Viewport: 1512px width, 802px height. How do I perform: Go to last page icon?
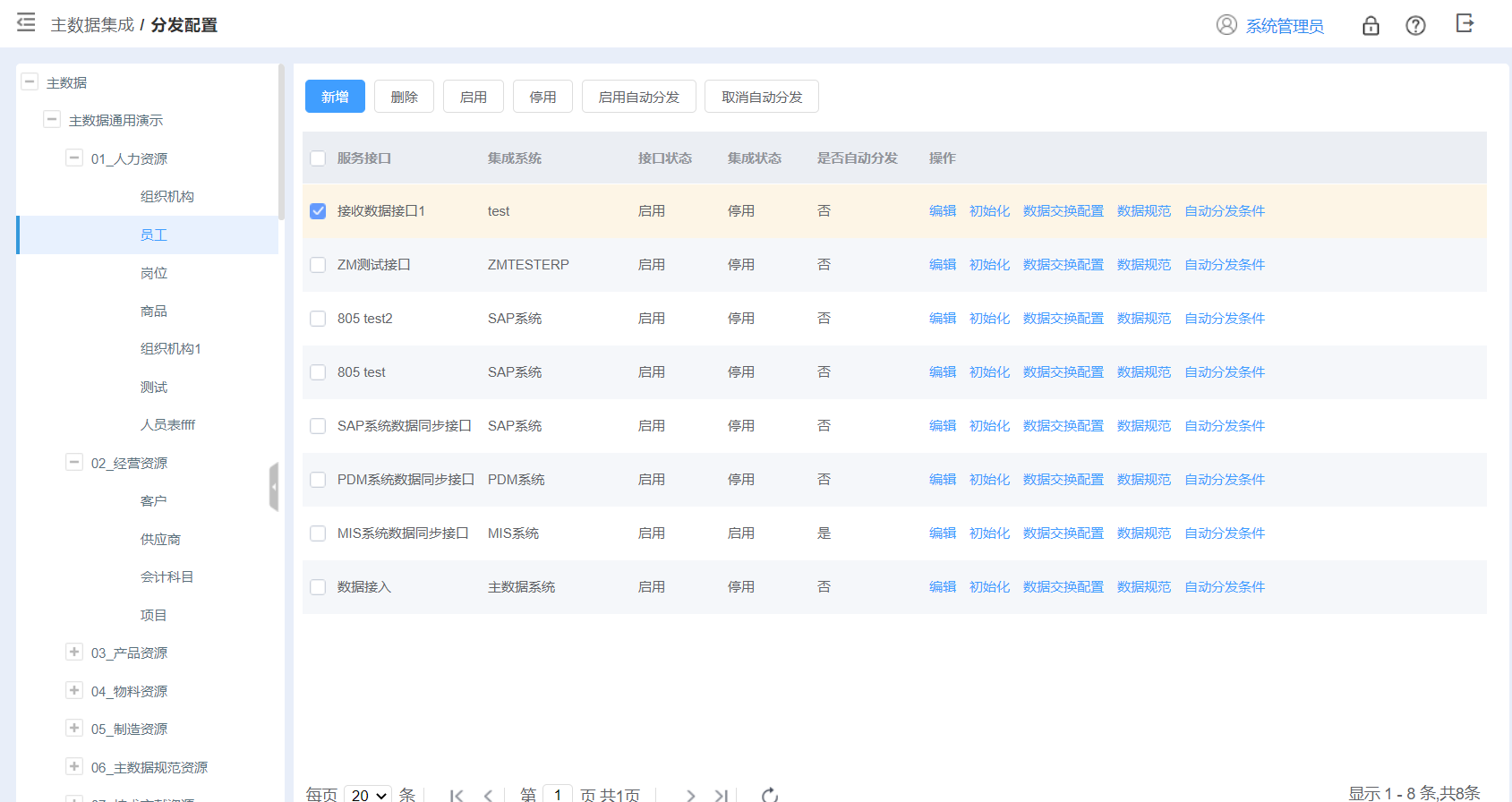click(721, 795)
